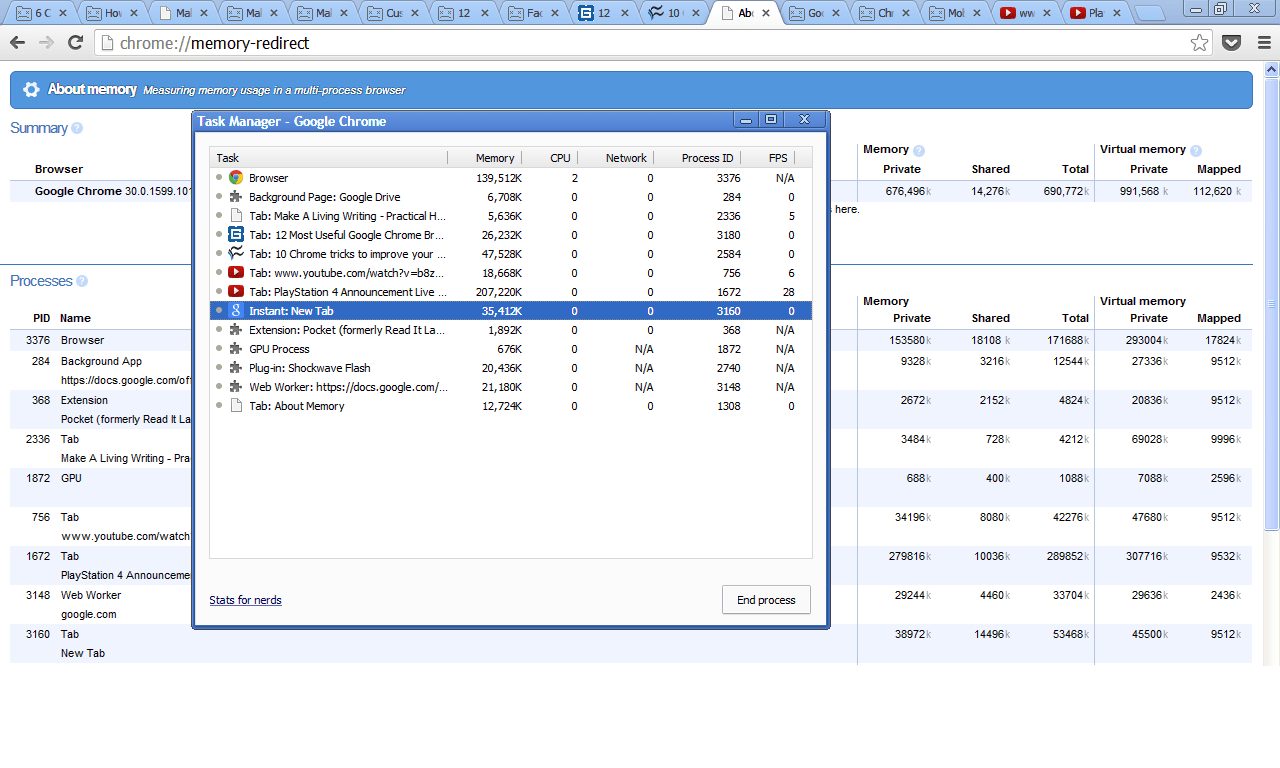The height and width of the screenshot is (768, 1280).
Task: Sort Task Manager by FPS column
Action: [768, 158]
